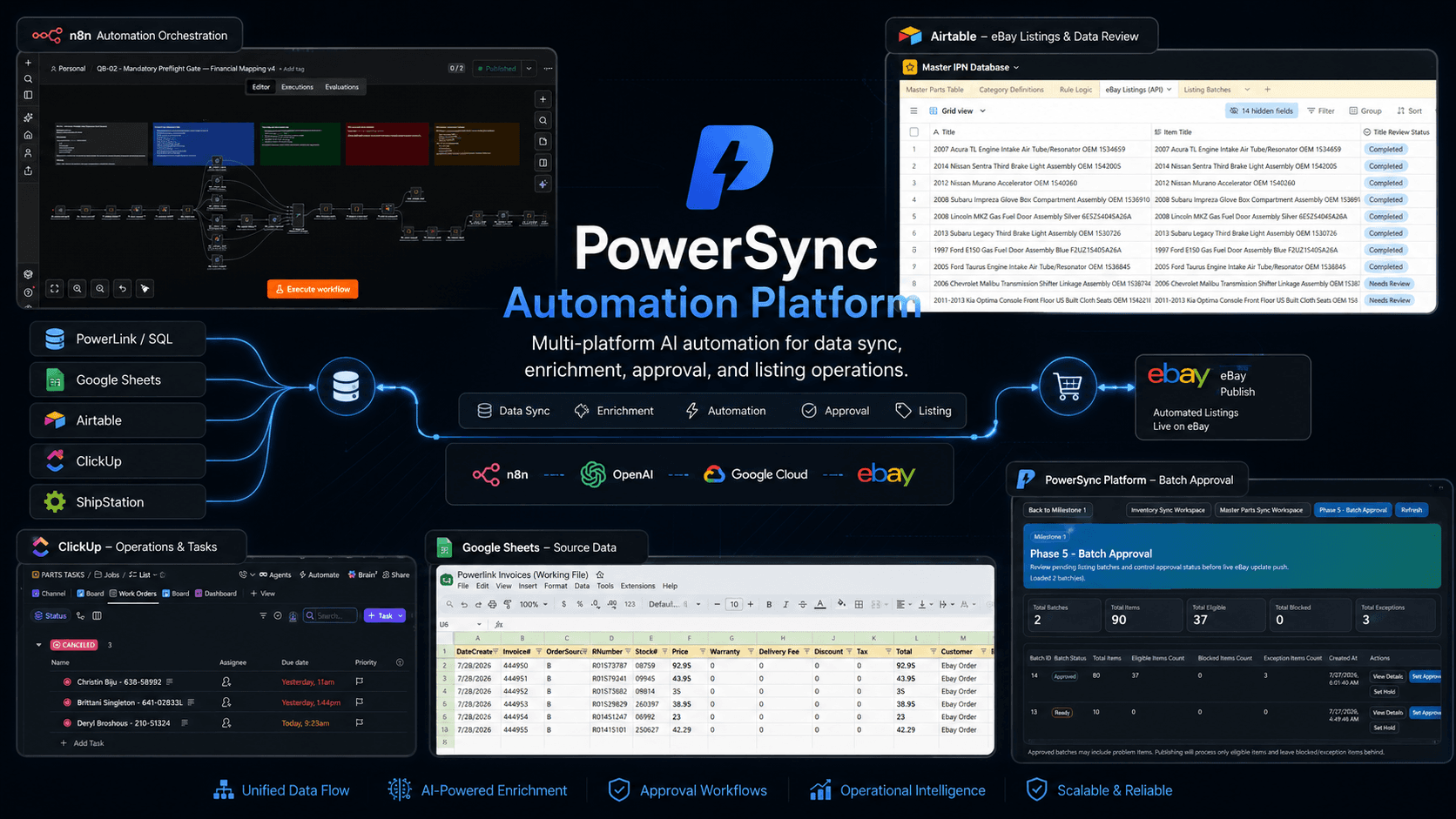Toggle the 14 hidden fields button in Airtable

click(x=1260, y=111)
